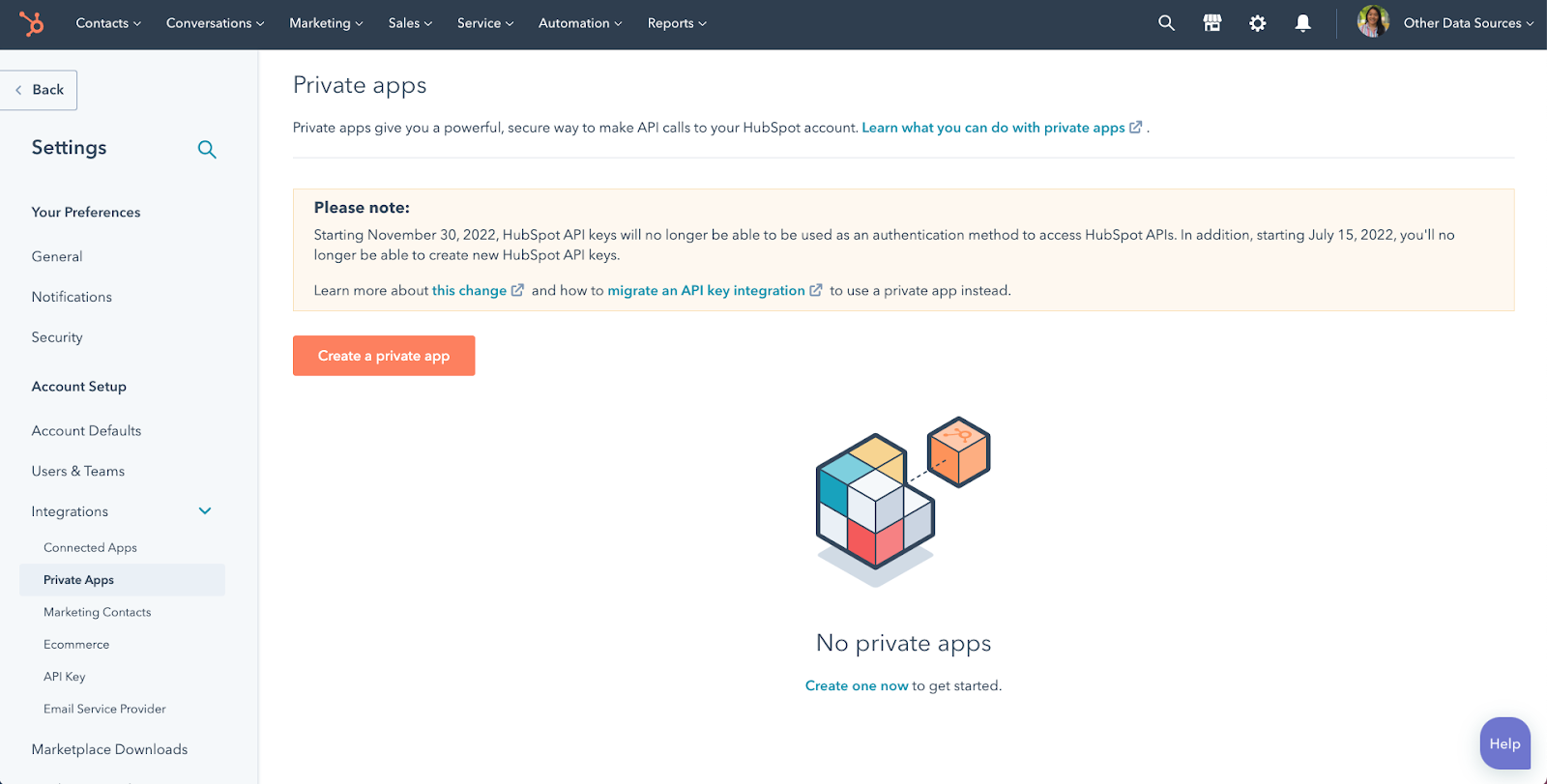Click the Back button
Image resolution: width=1547 pixels, height=784 pixels.
coord(40,90)
